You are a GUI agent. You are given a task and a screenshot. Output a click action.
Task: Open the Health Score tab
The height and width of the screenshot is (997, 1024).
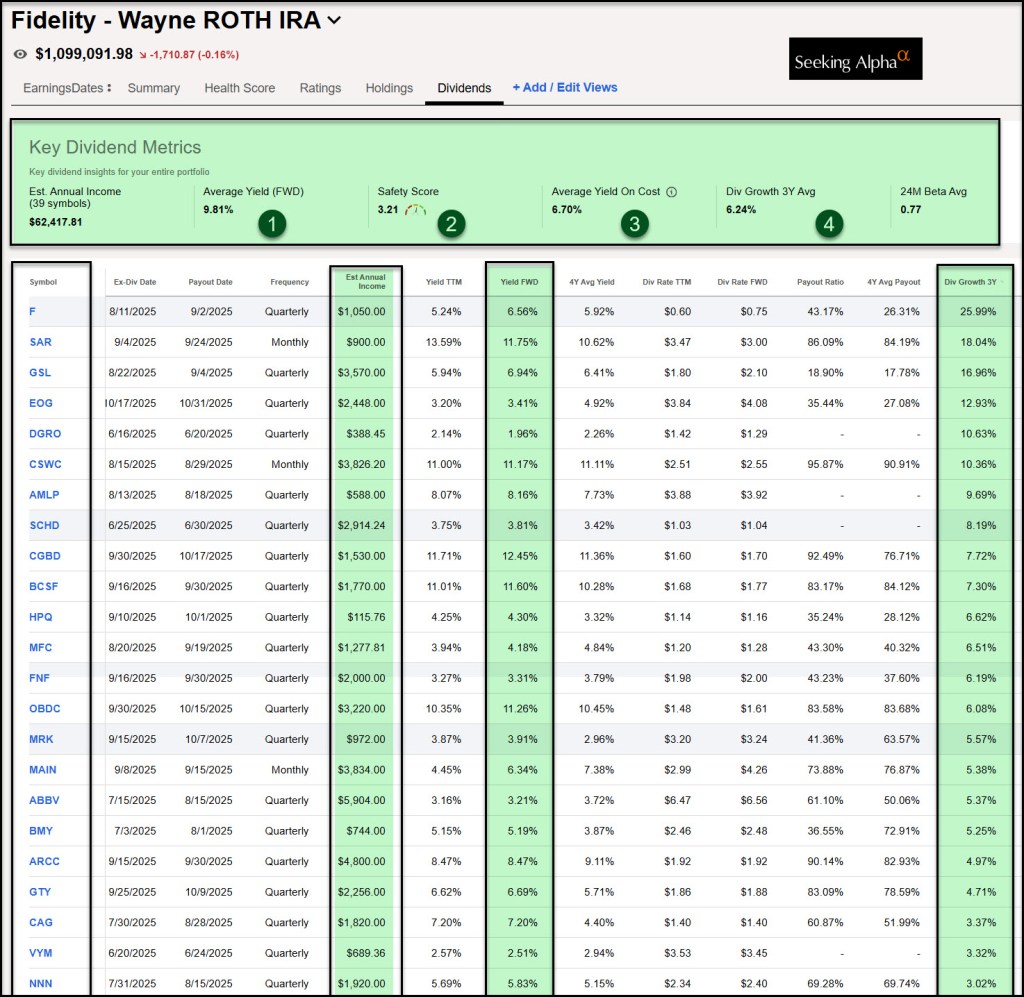[x=239, y=88]
